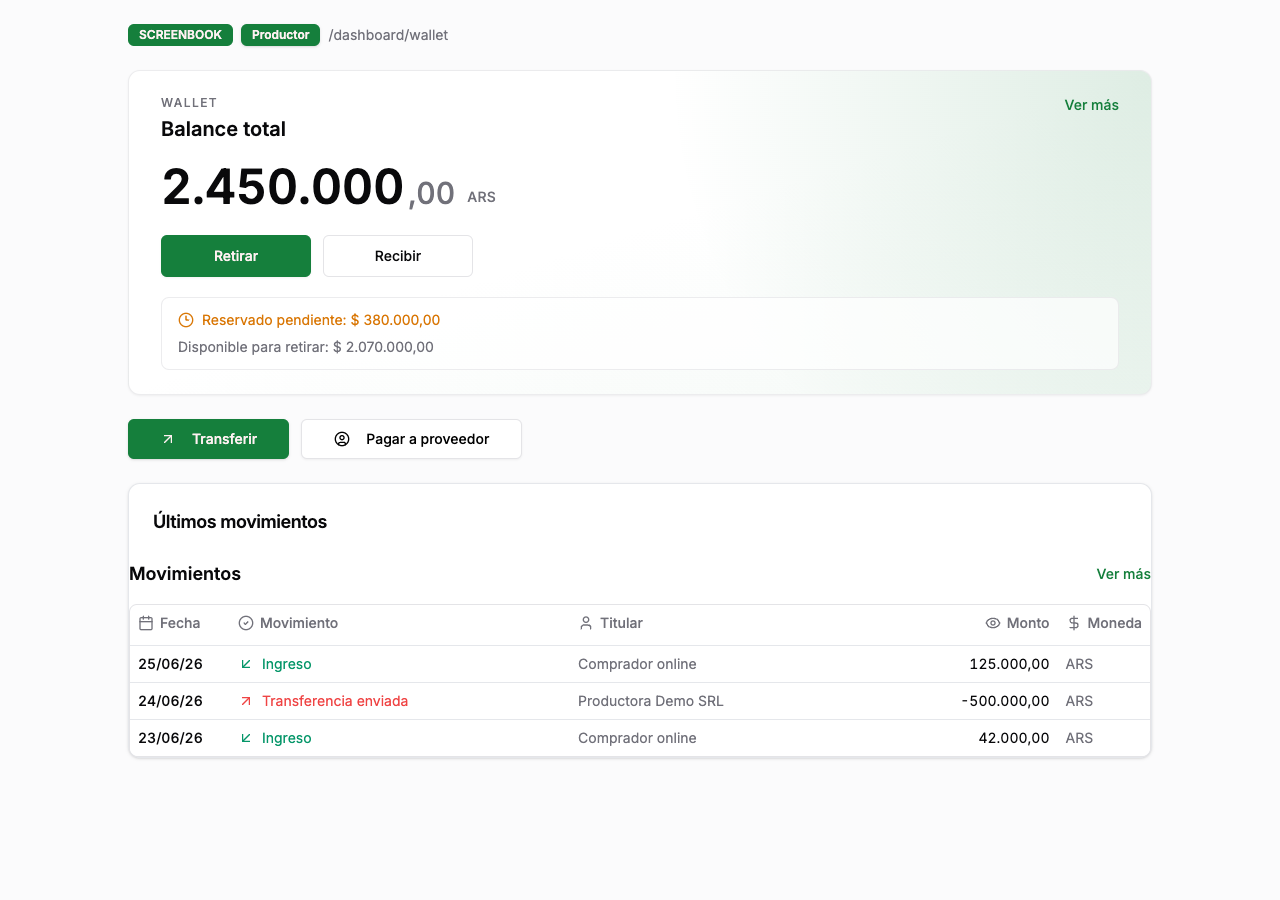Click the check-circle icon in Movimiento header
Screen dimensions: 1280x900
pos(246,623)
